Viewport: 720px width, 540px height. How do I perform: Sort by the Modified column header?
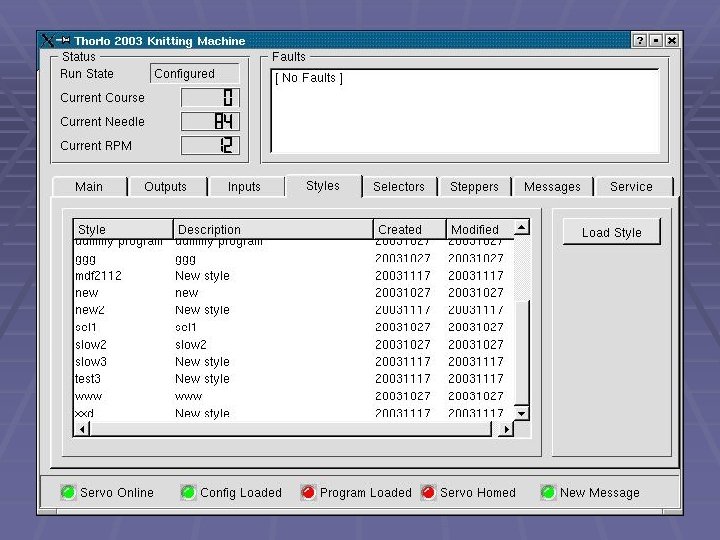tap(480, 229)
